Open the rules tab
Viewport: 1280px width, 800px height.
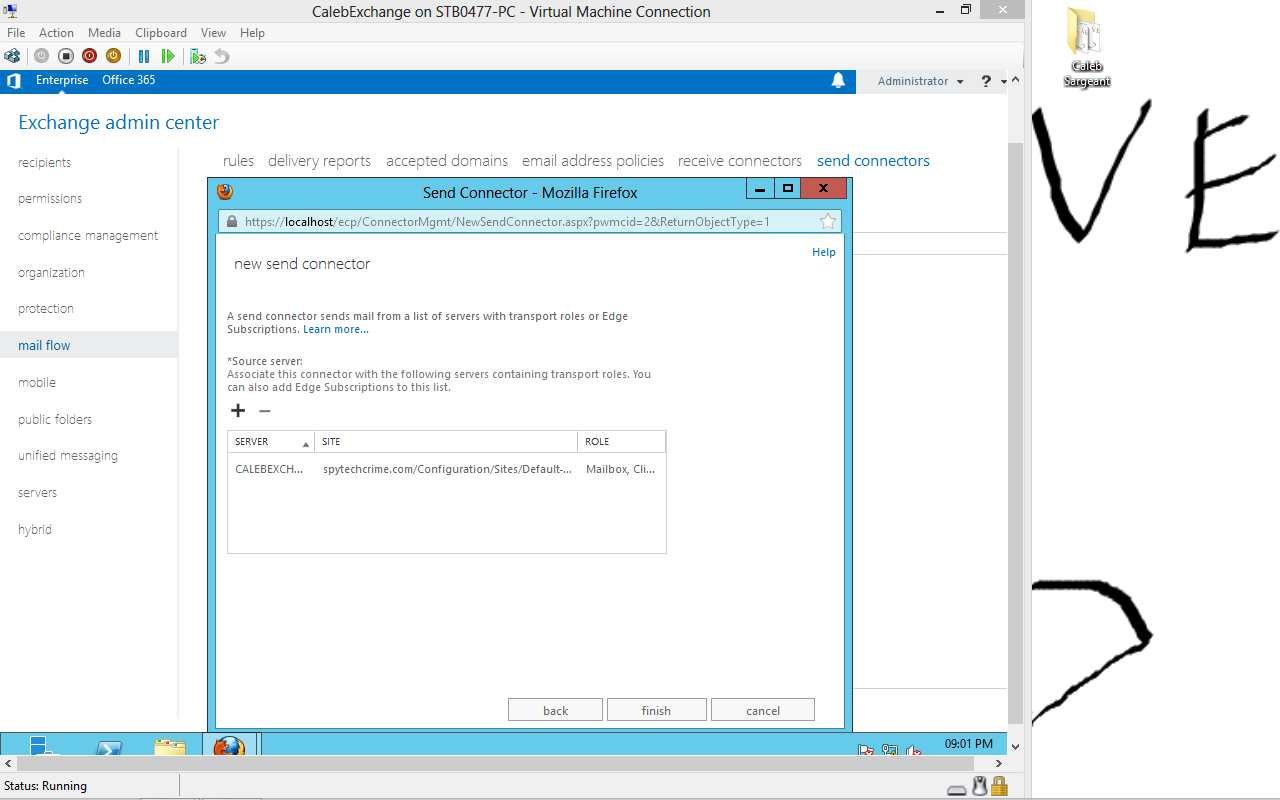(x=238, y=161)
